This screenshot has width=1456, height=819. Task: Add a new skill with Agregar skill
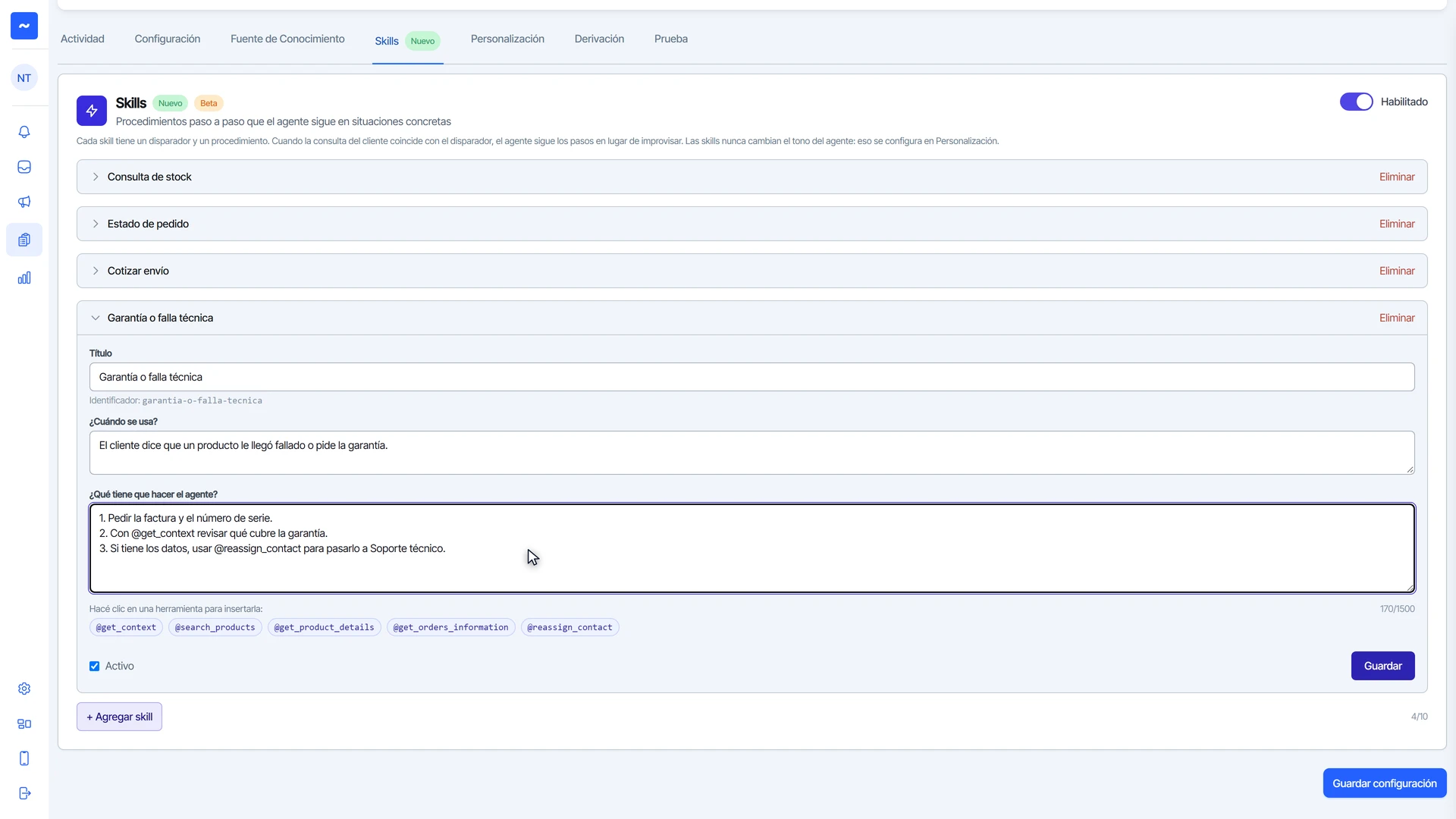point(119,717)
